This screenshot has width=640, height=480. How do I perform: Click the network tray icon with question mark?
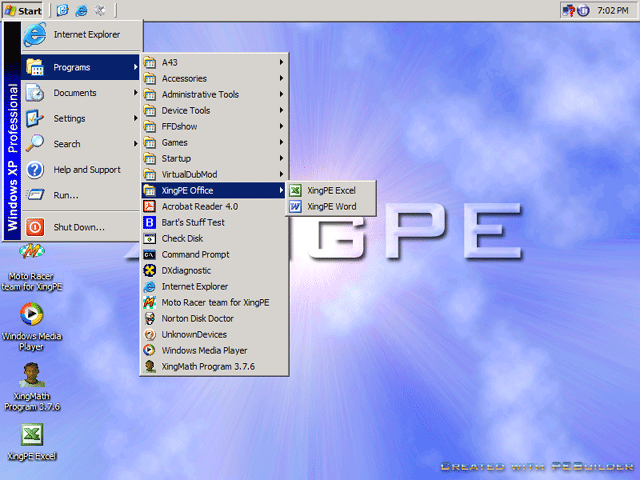tap(569, 11)
